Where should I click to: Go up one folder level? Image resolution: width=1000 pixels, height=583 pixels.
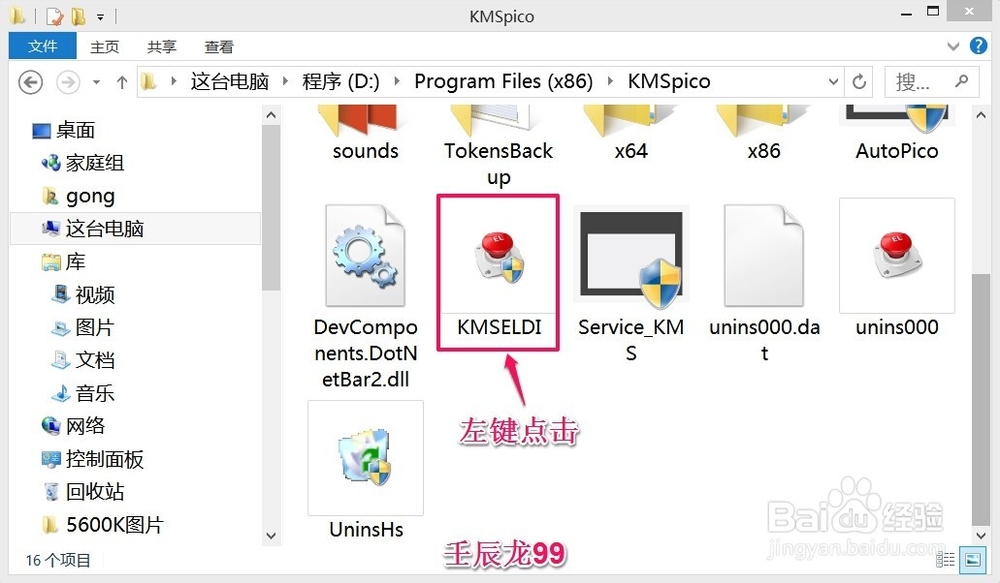click(122, 82)
